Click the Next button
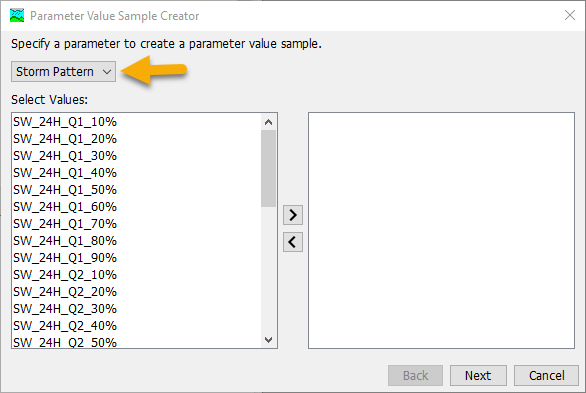The height and width of the screenshot is (393, 586). pyautogui.click(x=478, y=375)
